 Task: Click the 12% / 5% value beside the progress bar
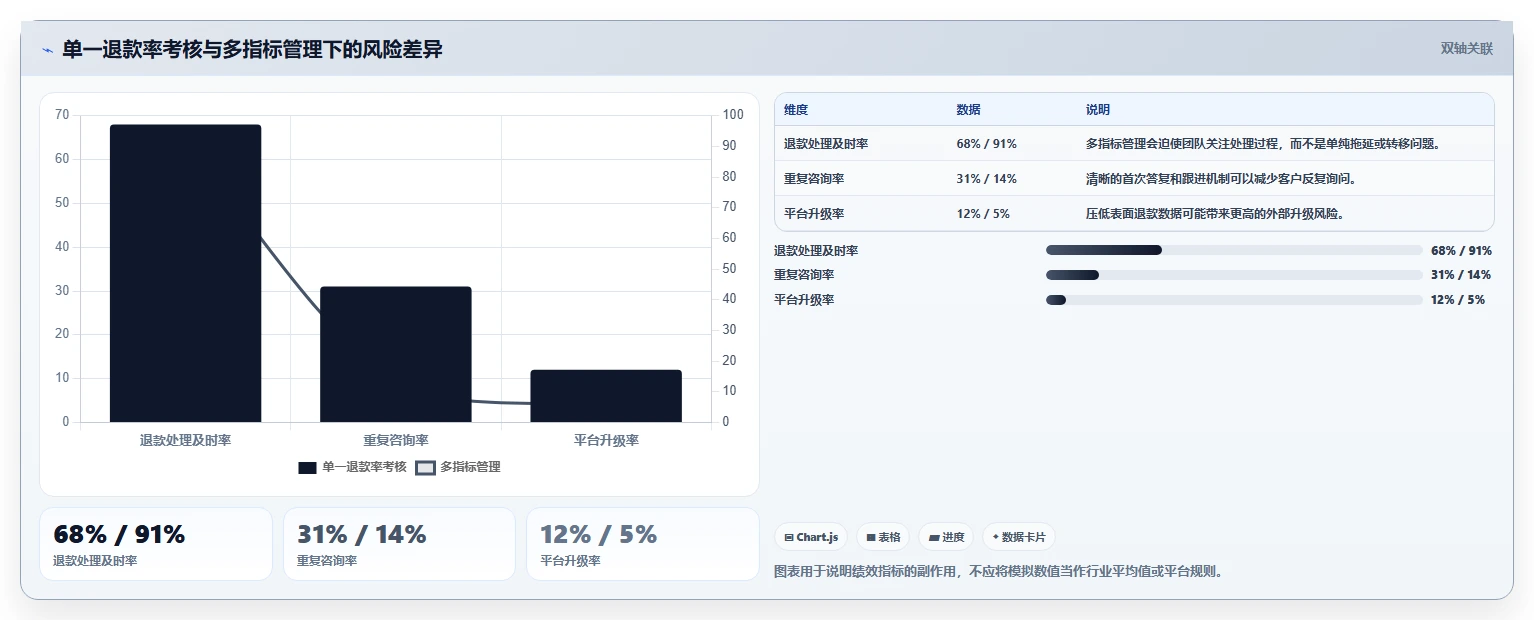(1458, 300)
